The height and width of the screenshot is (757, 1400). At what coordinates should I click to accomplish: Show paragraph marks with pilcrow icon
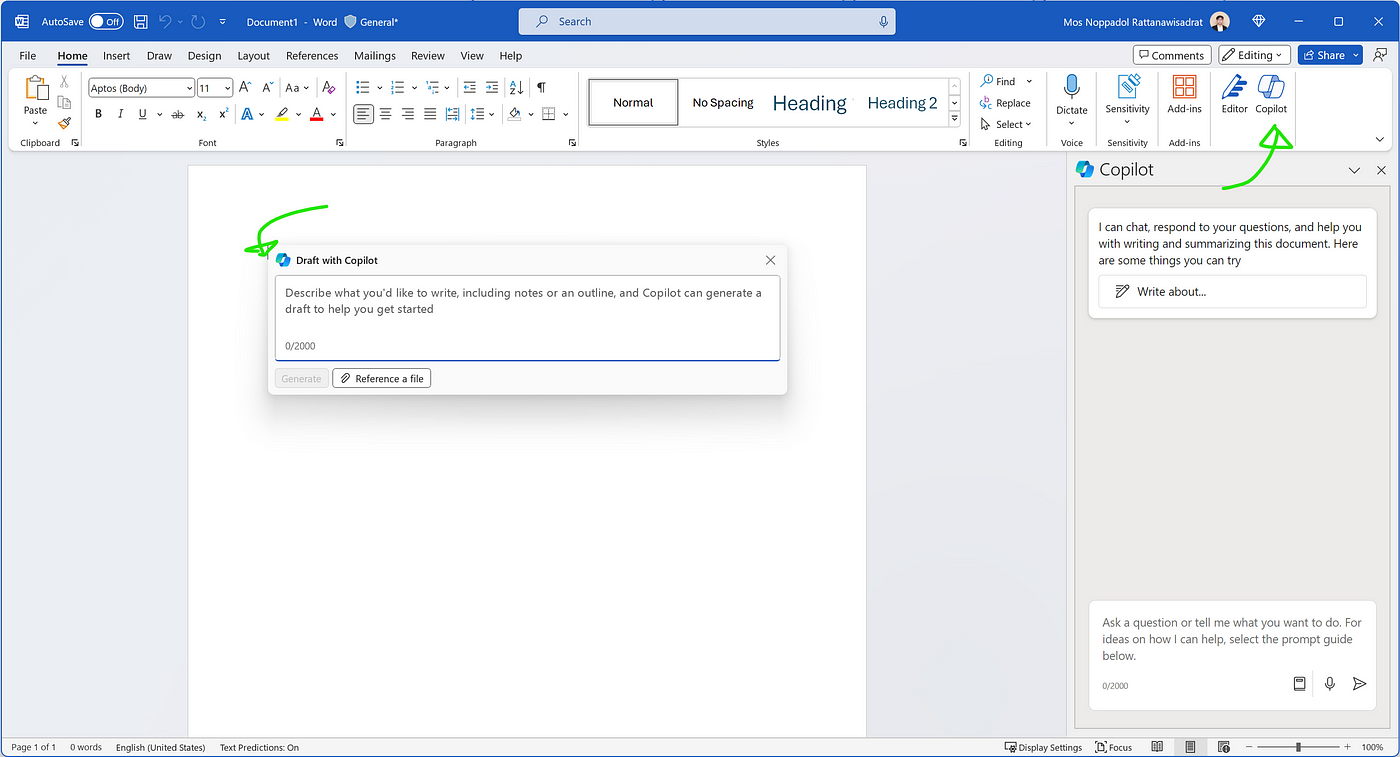[541, 88]
